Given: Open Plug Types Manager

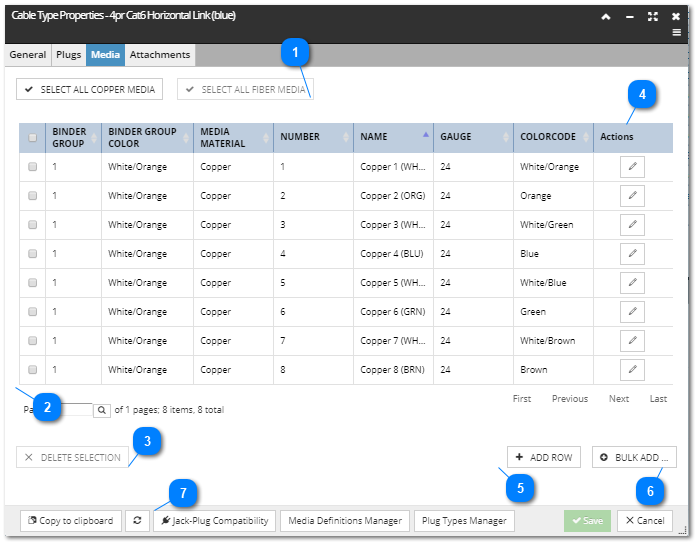Looking at the screenshot, I should [x=464, y=521].
